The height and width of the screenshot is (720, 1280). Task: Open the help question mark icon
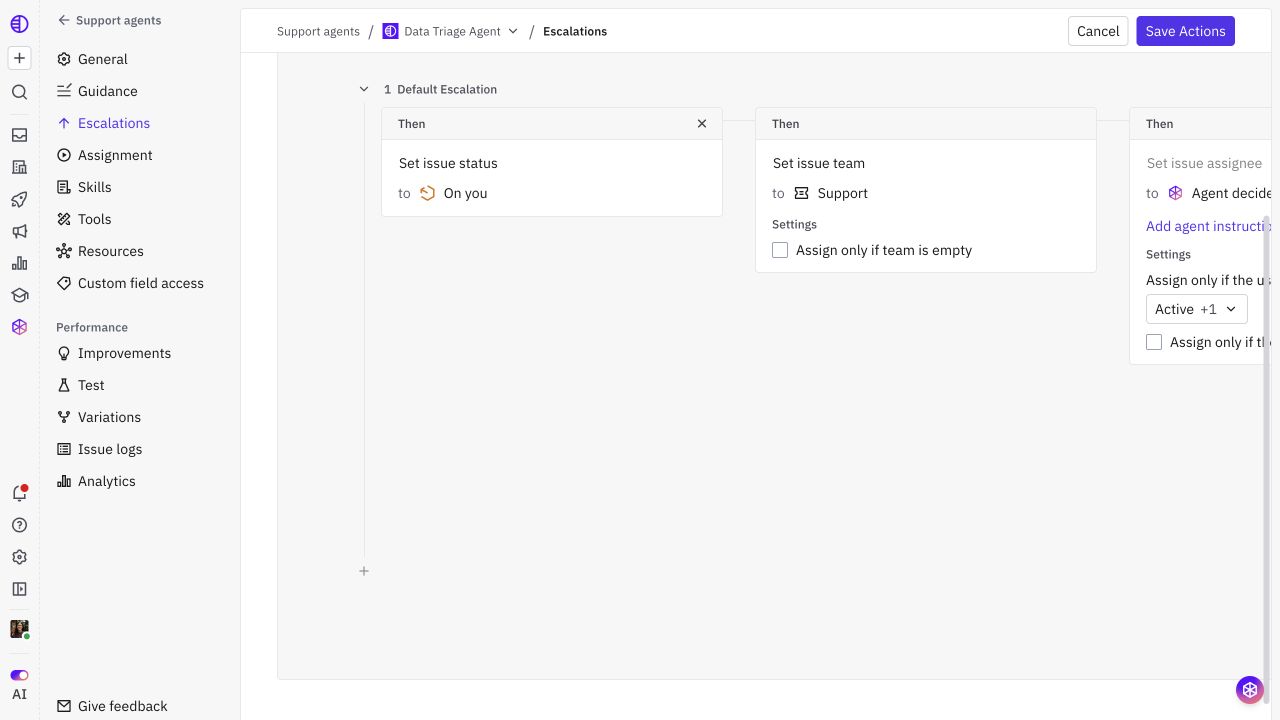point(19,525)
